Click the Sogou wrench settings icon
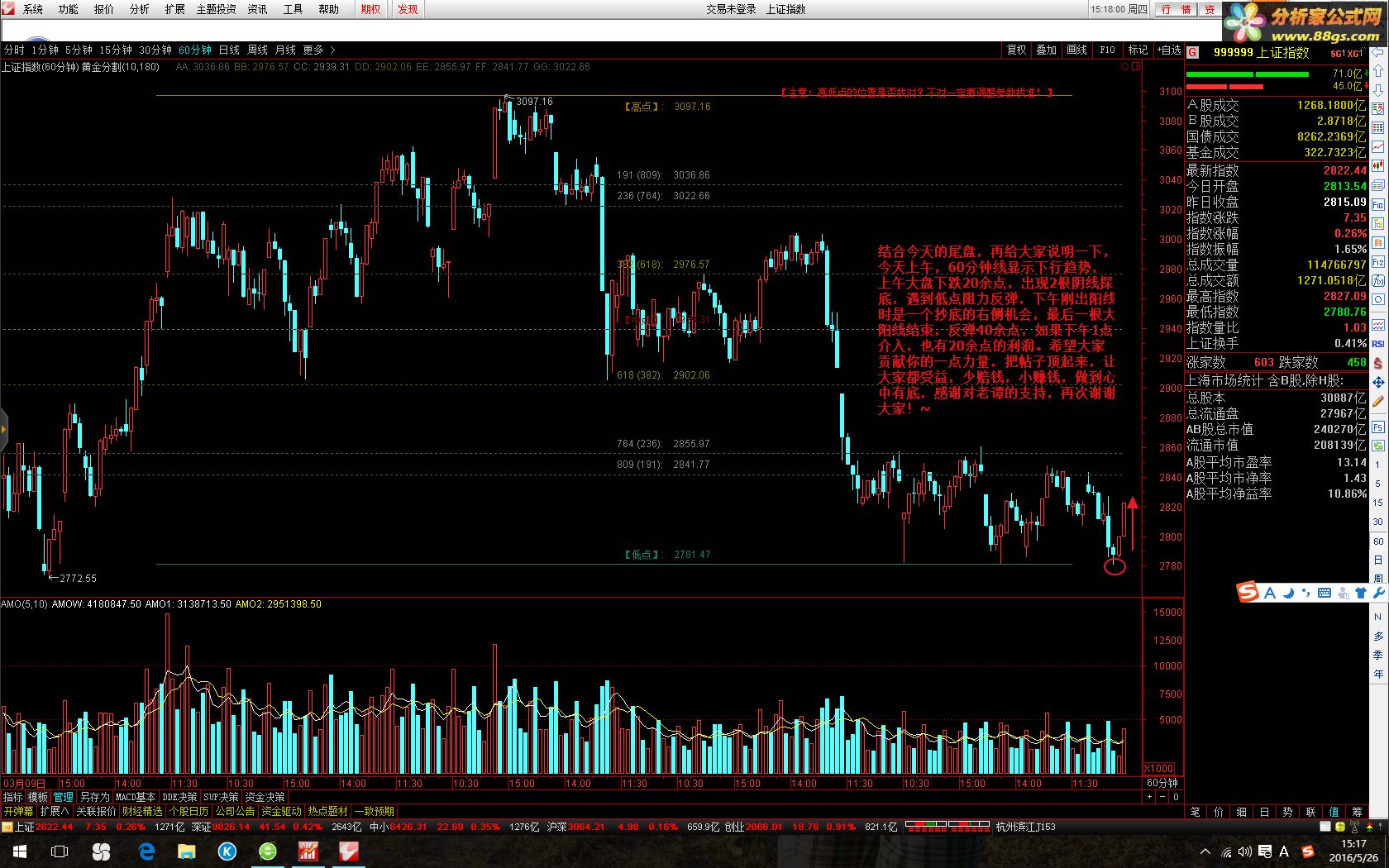Screen dimensions: 1389x868 click(x=1378, y=593)
